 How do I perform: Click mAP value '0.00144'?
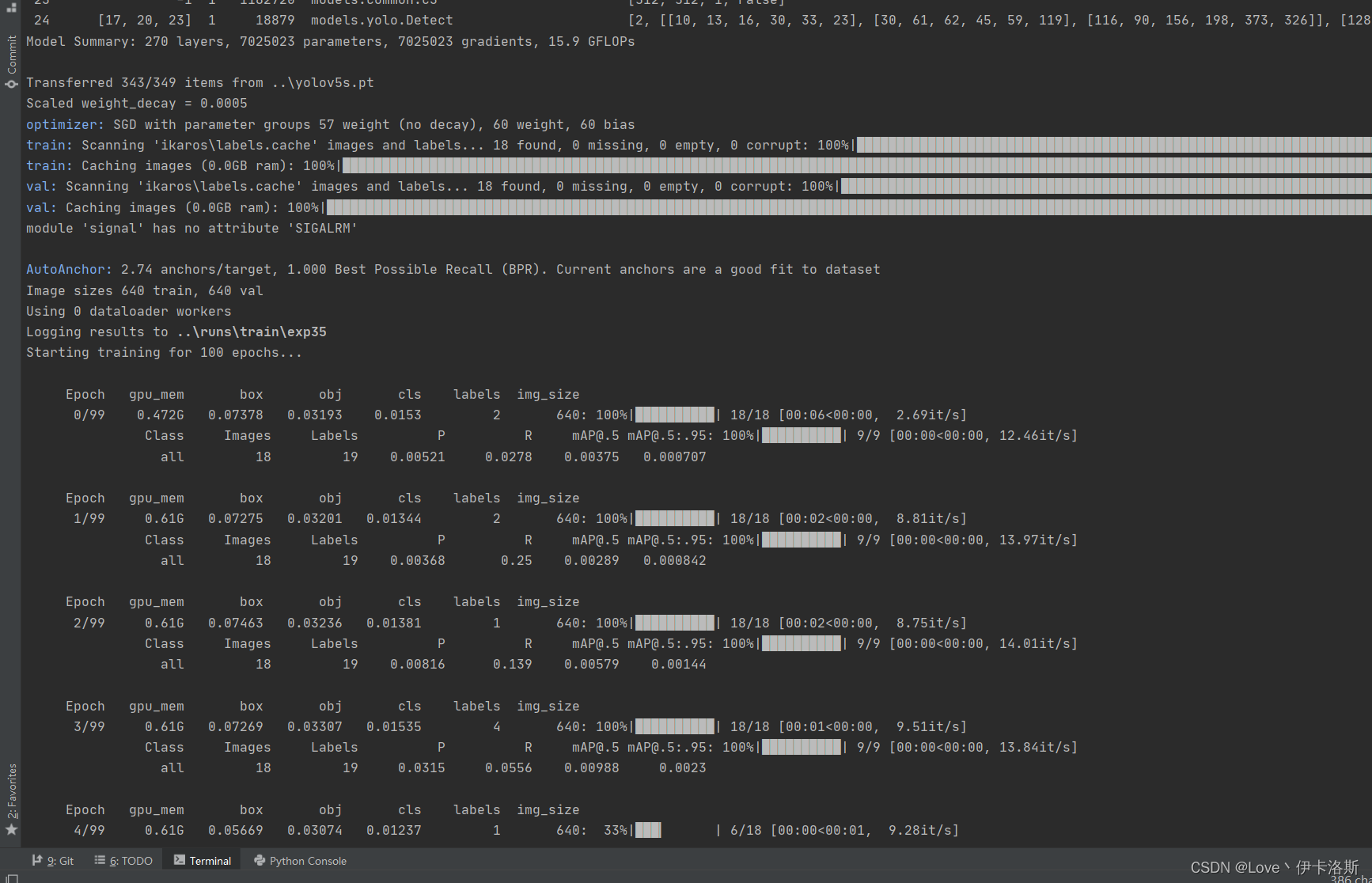click(x=679, y=664)
